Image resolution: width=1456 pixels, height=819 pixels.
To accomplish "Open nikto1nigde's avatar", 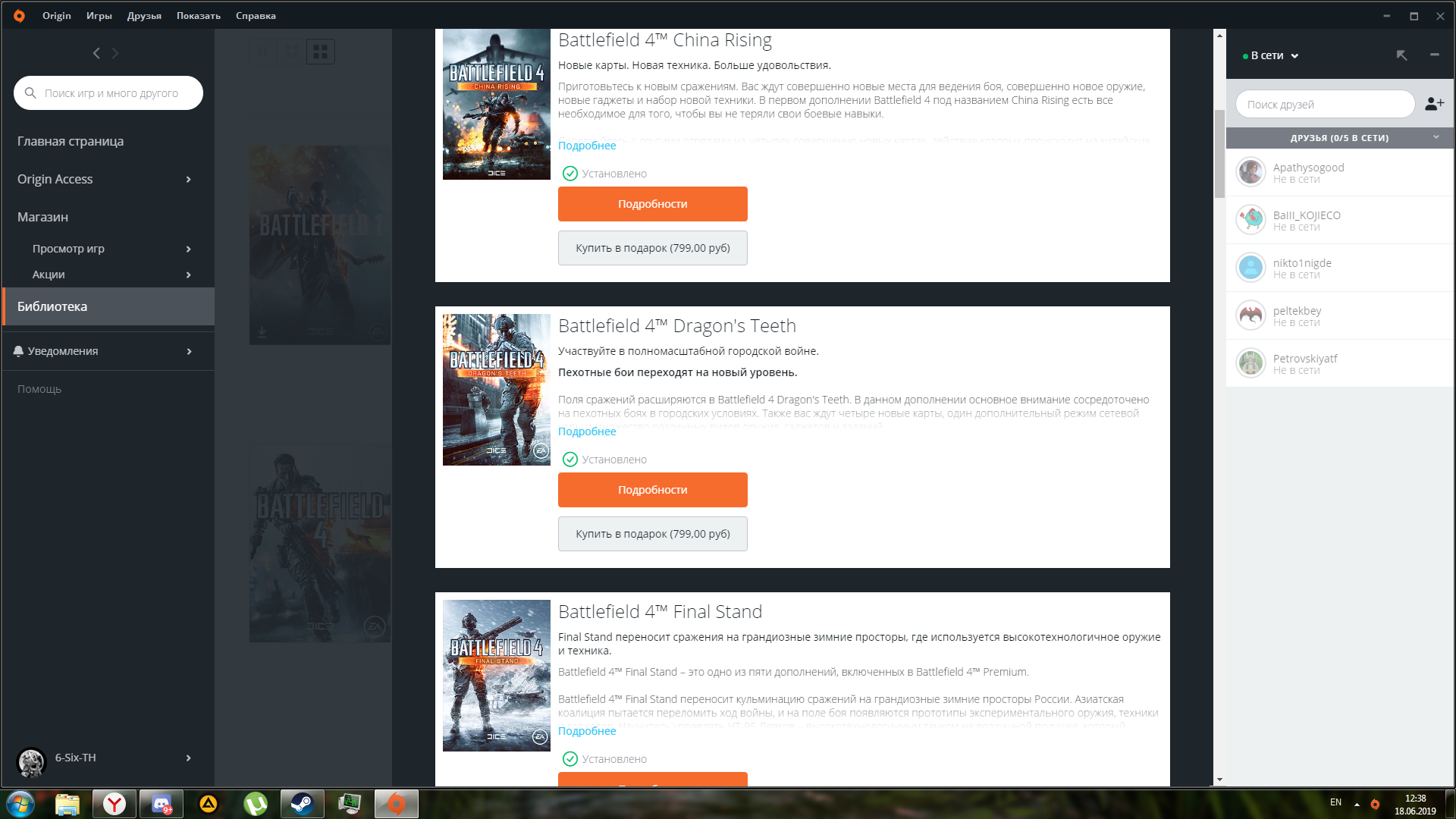I will (1250, 268).
